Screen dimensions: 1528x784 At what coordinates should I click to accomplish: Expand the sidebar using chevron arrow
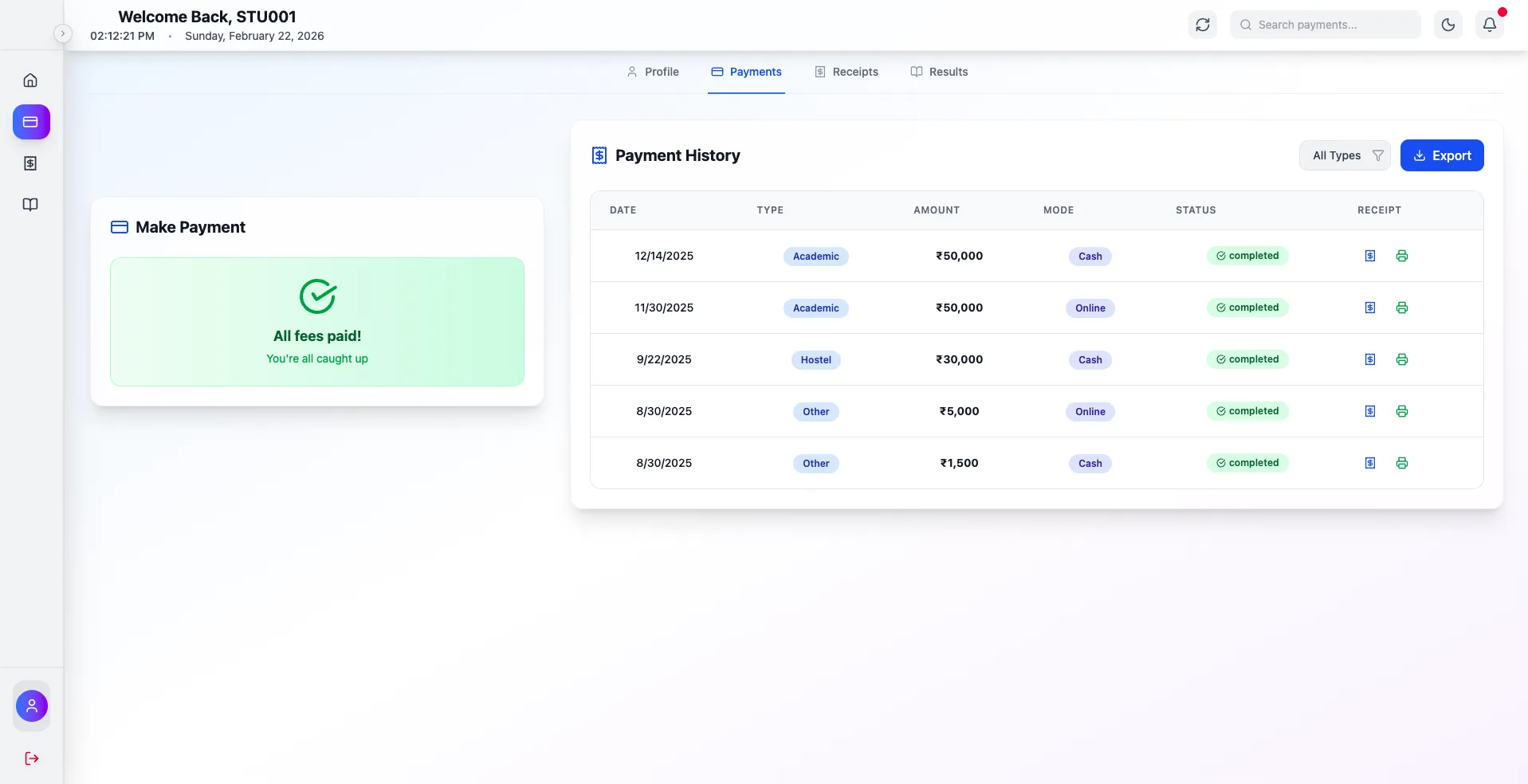(x=63, y=33)
